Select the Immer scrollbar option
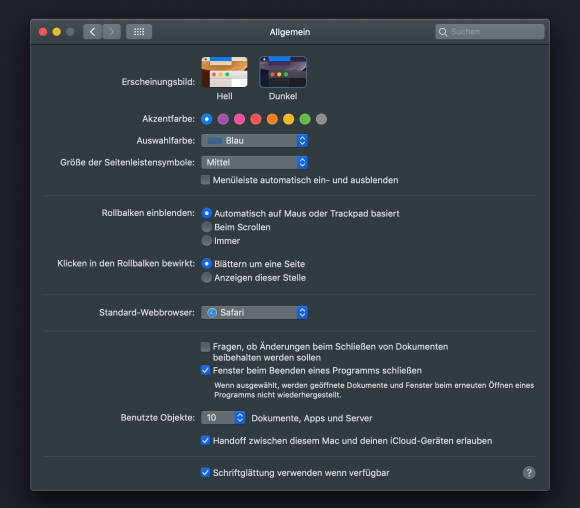Image resolution: width=580 pixels, height=508 pixels. click(x=206, y=240)
